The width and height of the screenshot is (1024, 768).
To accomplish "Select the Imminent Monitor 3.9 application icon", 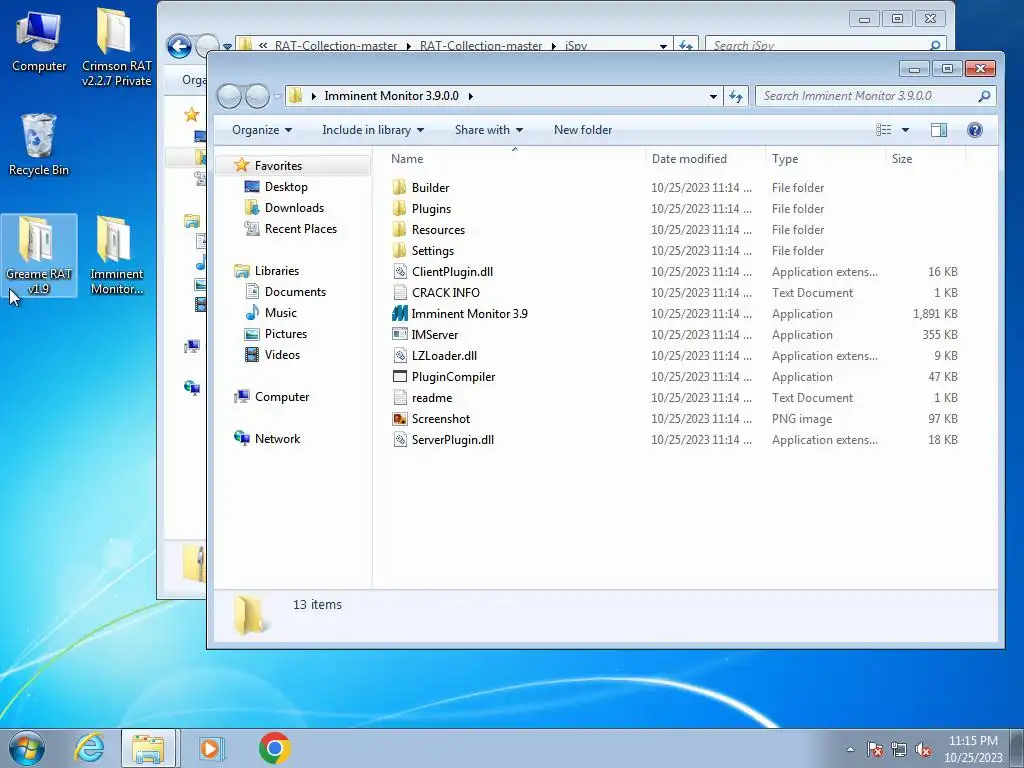I will click(400, 313).
